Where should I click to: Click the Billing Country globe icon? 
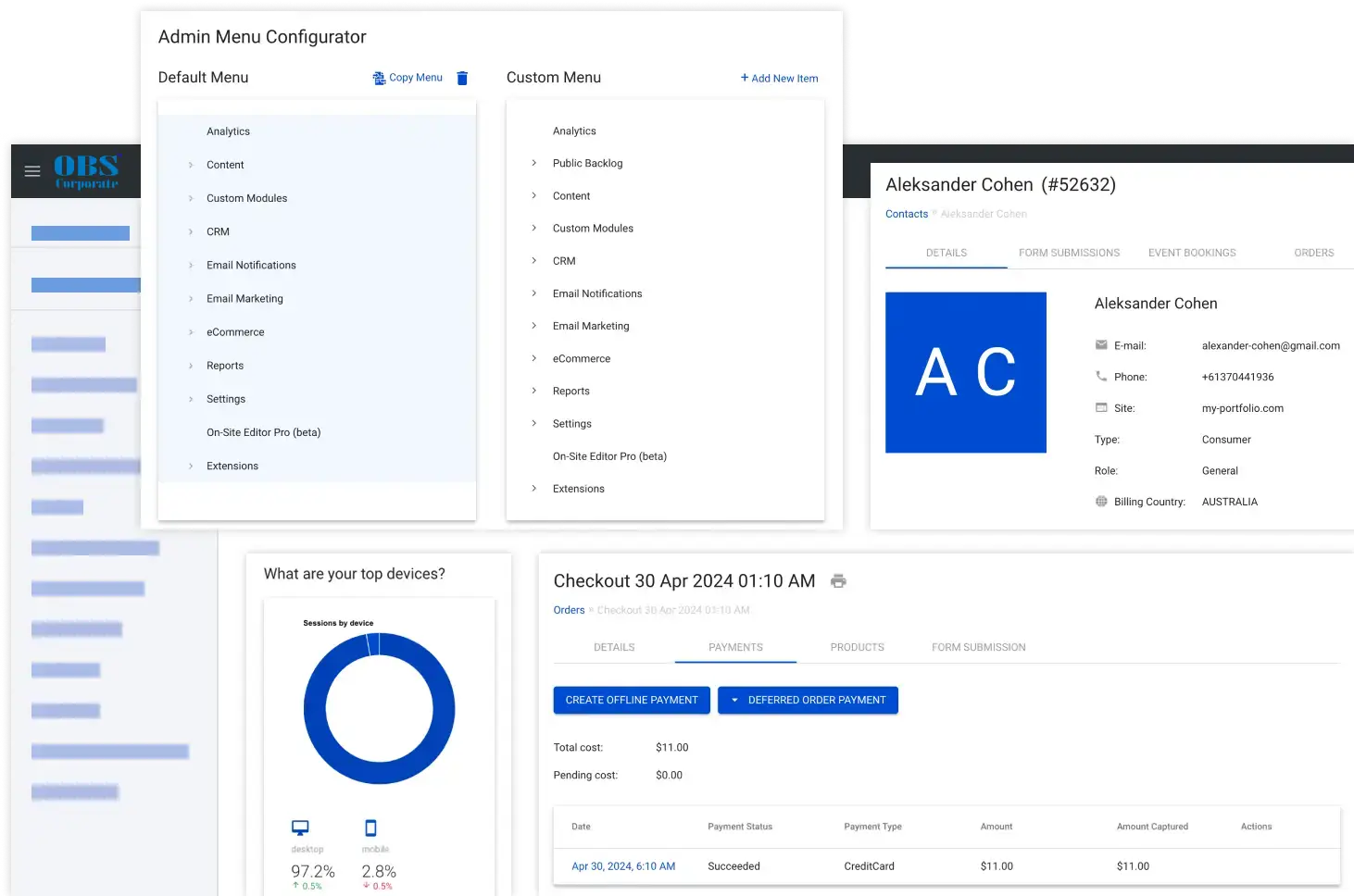pos(1101,502)
